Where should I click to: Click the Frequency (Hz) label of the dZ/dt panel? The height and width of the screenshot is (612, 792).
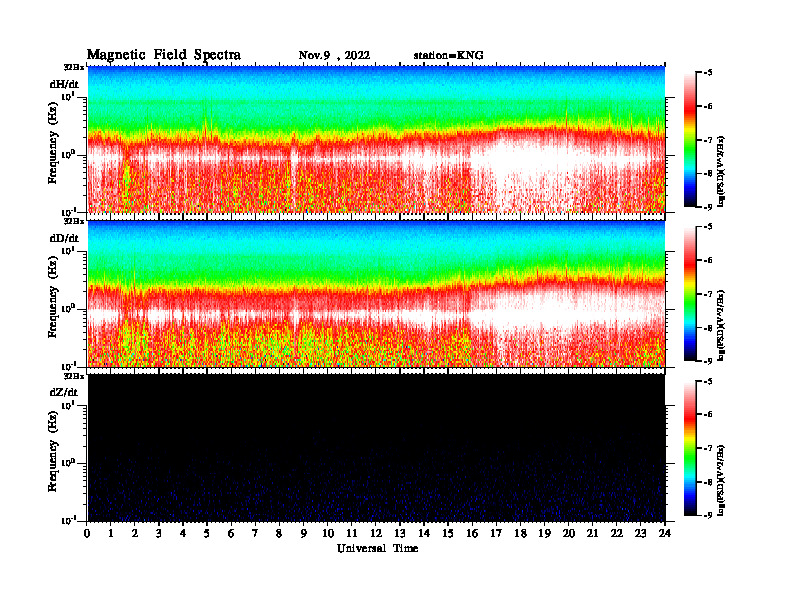(x=53, y=451)
